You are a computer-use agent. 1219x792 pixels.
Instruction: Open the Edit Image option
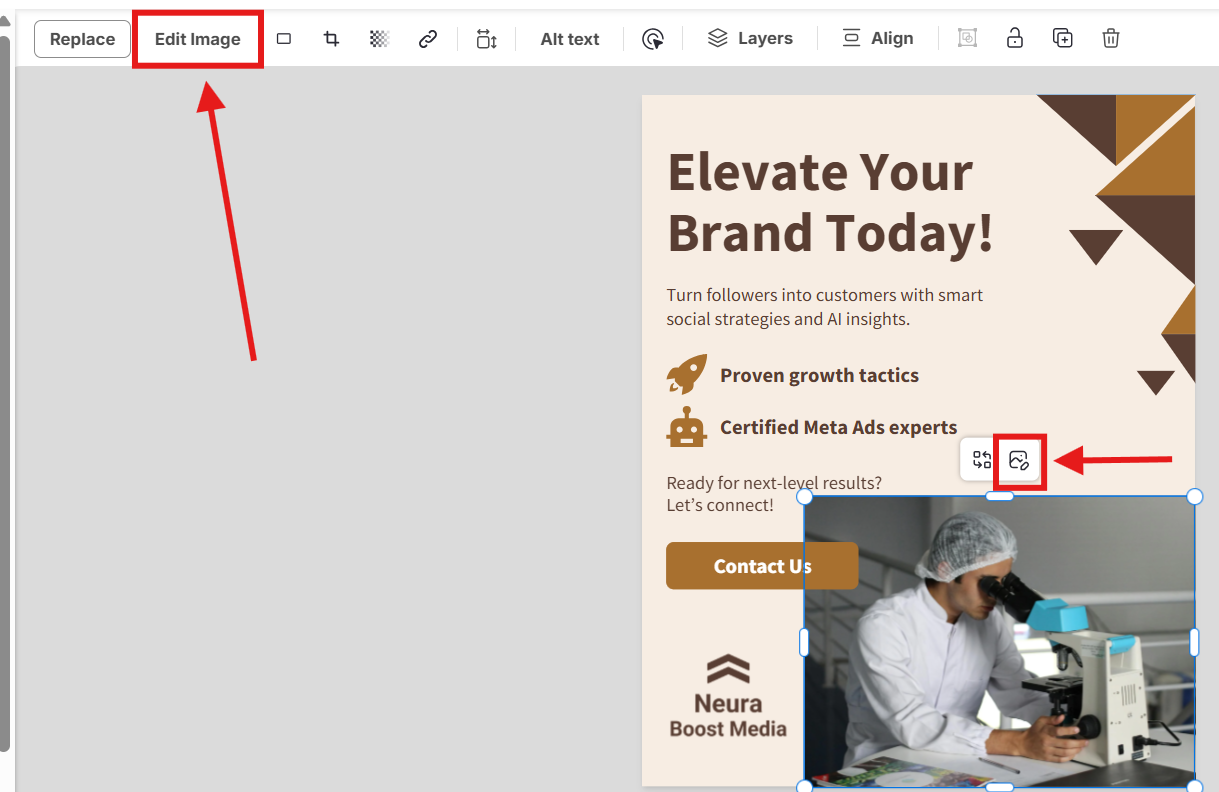pos(197,39)
